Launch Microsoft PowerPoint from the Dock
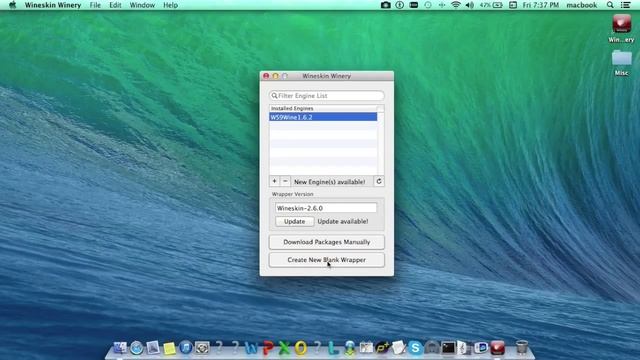The width and height of the screenshot is (640, 360). [268, 348]
